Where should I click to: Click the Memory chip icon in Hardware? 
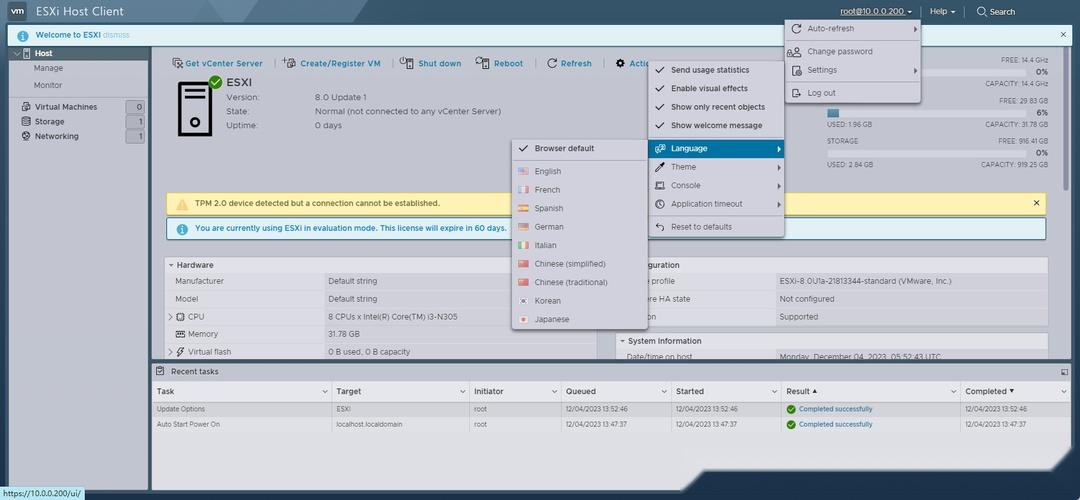[180, 334]
